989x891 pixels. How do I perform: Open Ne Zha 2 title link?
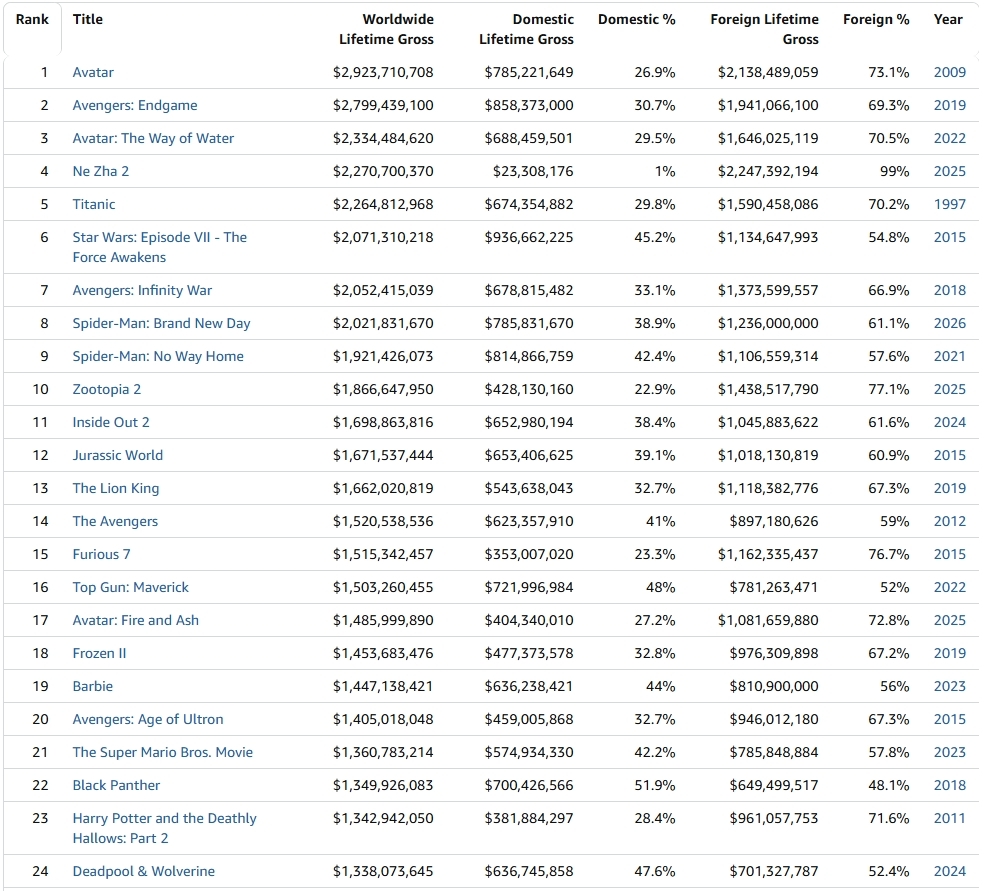100,172
